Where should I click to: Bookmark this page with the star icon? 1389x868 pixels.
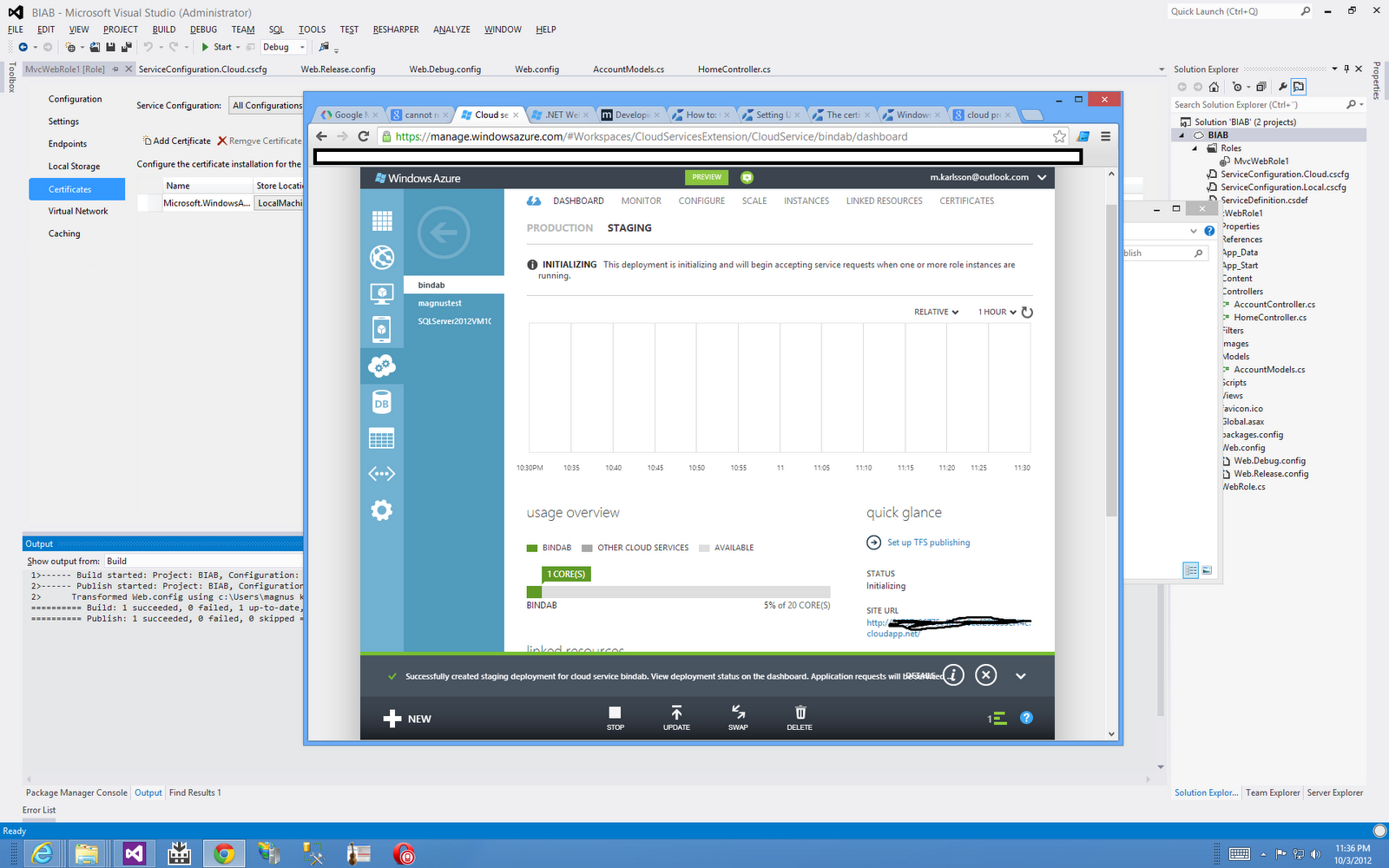click(1059, 136)
